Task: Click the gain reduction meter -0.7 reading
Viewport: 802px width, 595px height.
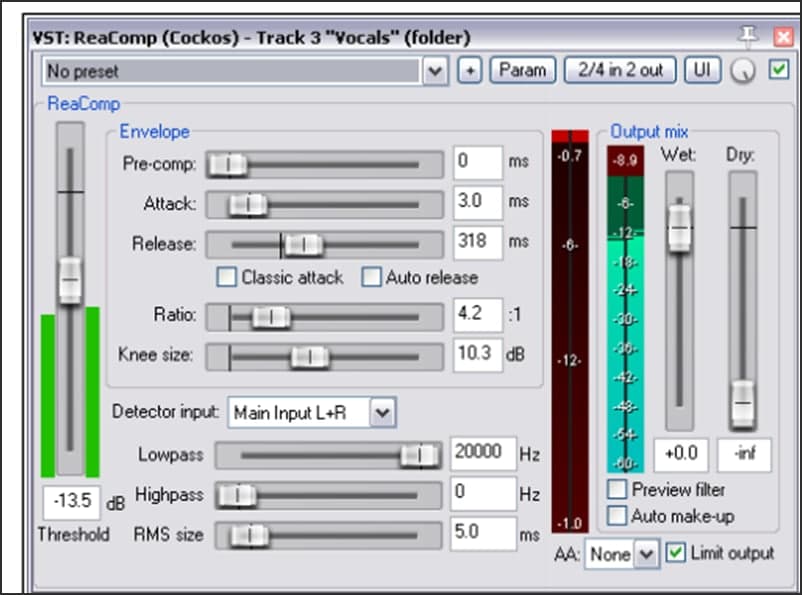Action: (x=569, y=156)
